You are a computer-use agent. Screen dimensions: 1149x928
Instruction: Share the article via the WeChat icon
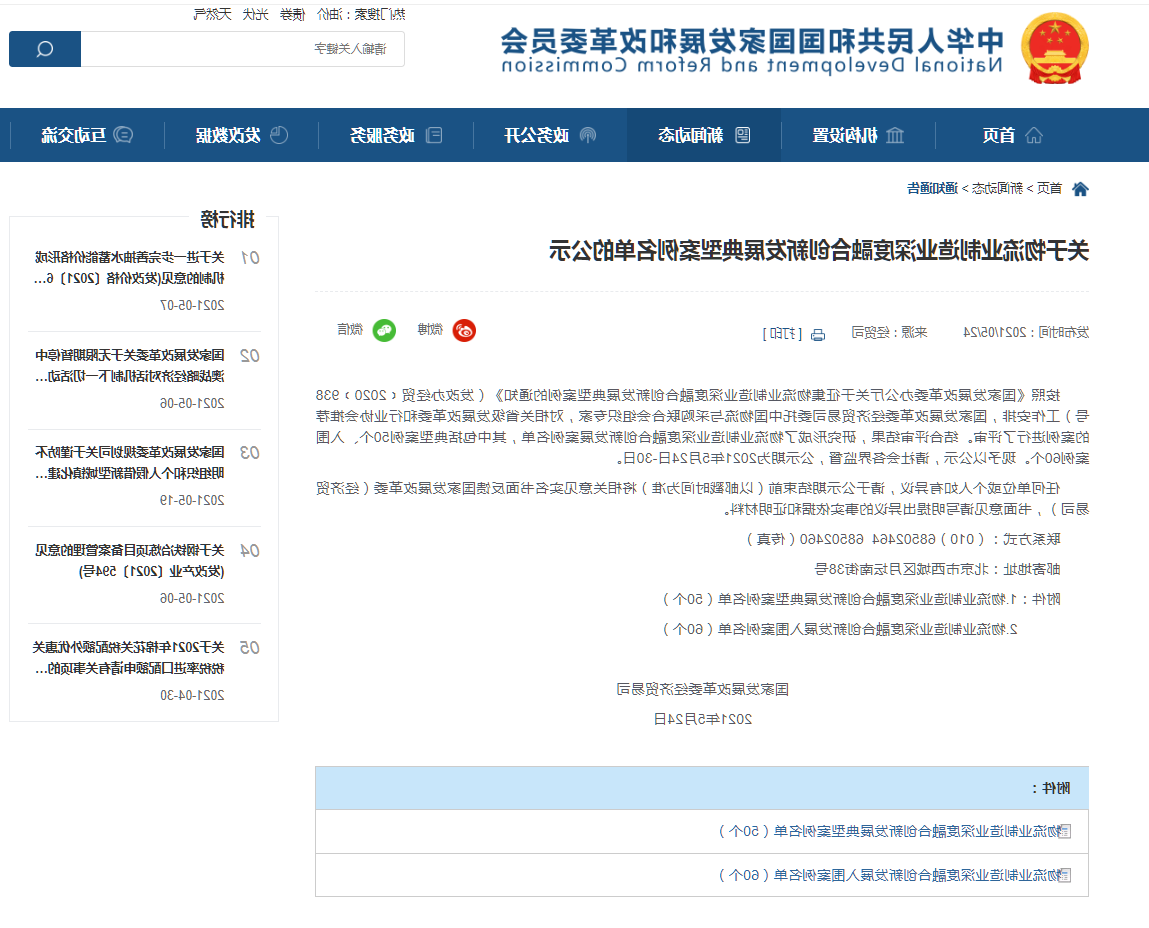(x=384, y=331)
